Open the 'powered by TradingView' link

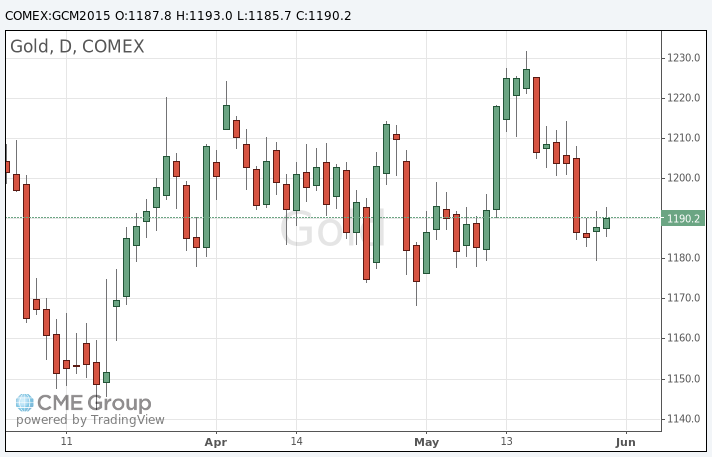pos(90,420)
